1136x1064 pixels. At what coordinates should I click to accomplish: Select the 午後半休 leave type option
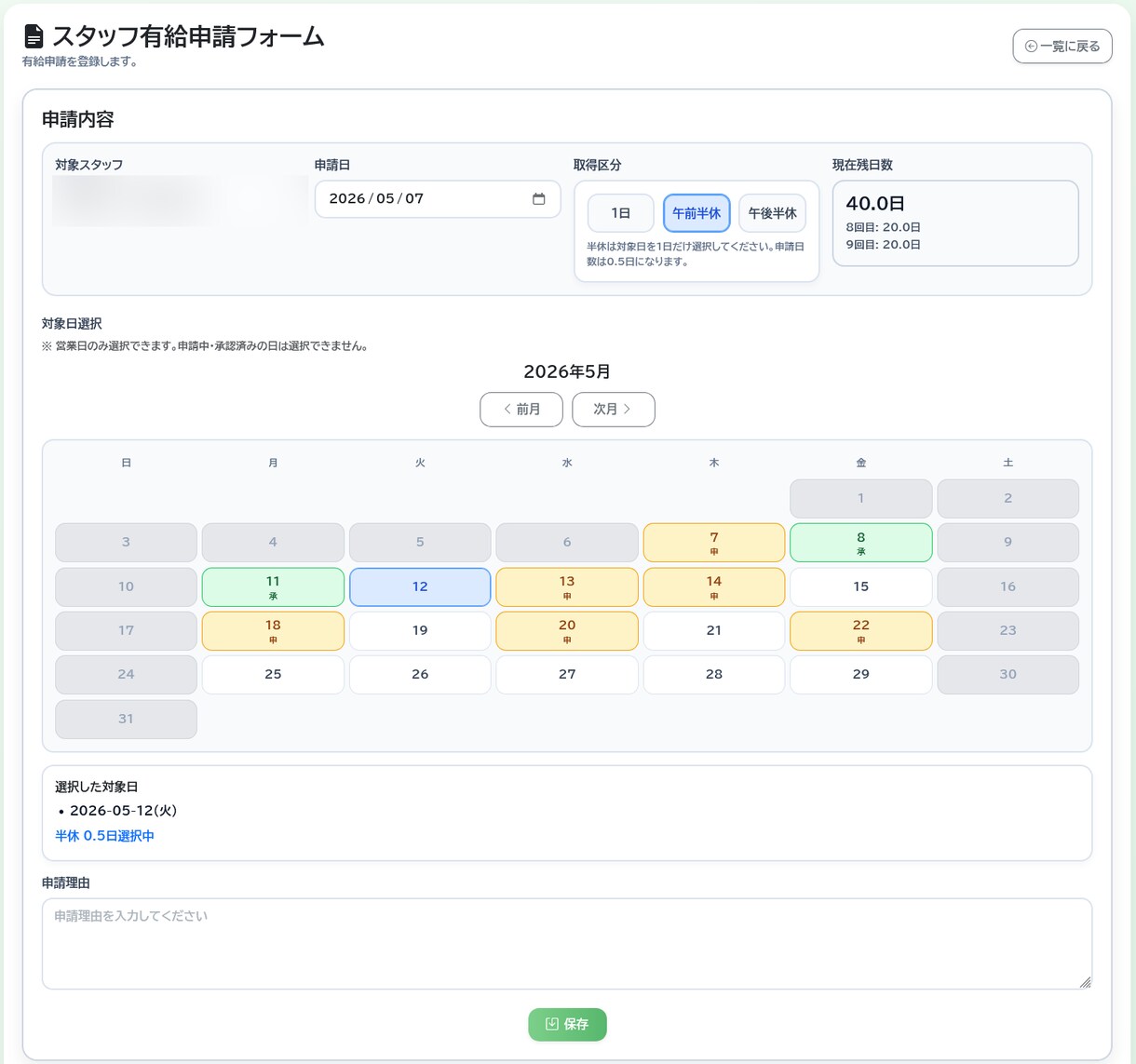(772, 213)
